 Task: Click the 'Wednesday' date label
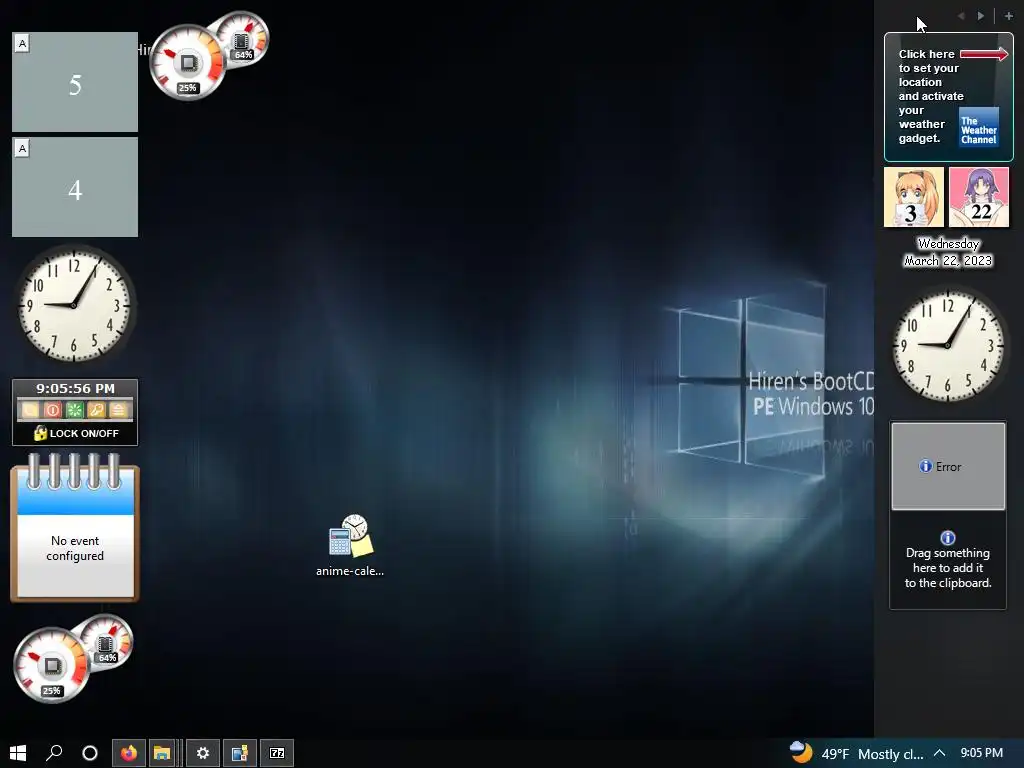[x=948, y=244]
